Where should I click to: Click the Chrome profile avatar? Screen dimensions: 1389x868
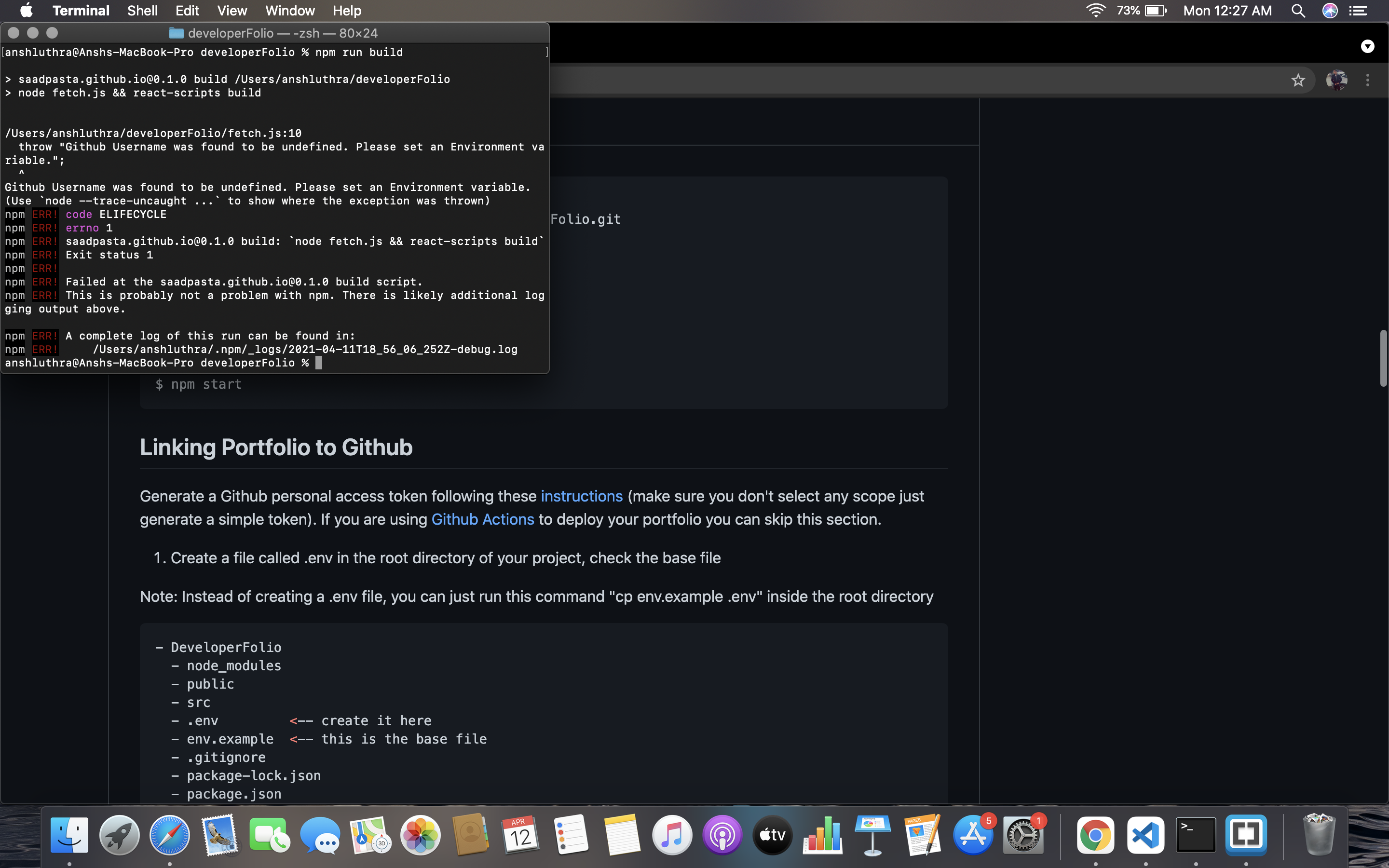[1337, 80]
